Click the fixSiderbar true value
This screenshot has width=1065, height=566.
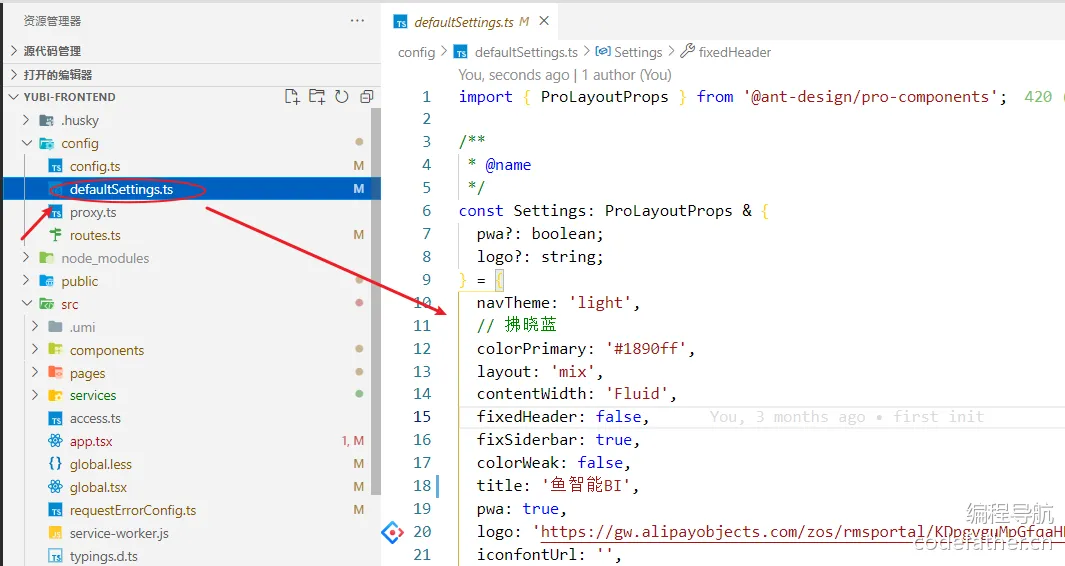click(613, 440)
